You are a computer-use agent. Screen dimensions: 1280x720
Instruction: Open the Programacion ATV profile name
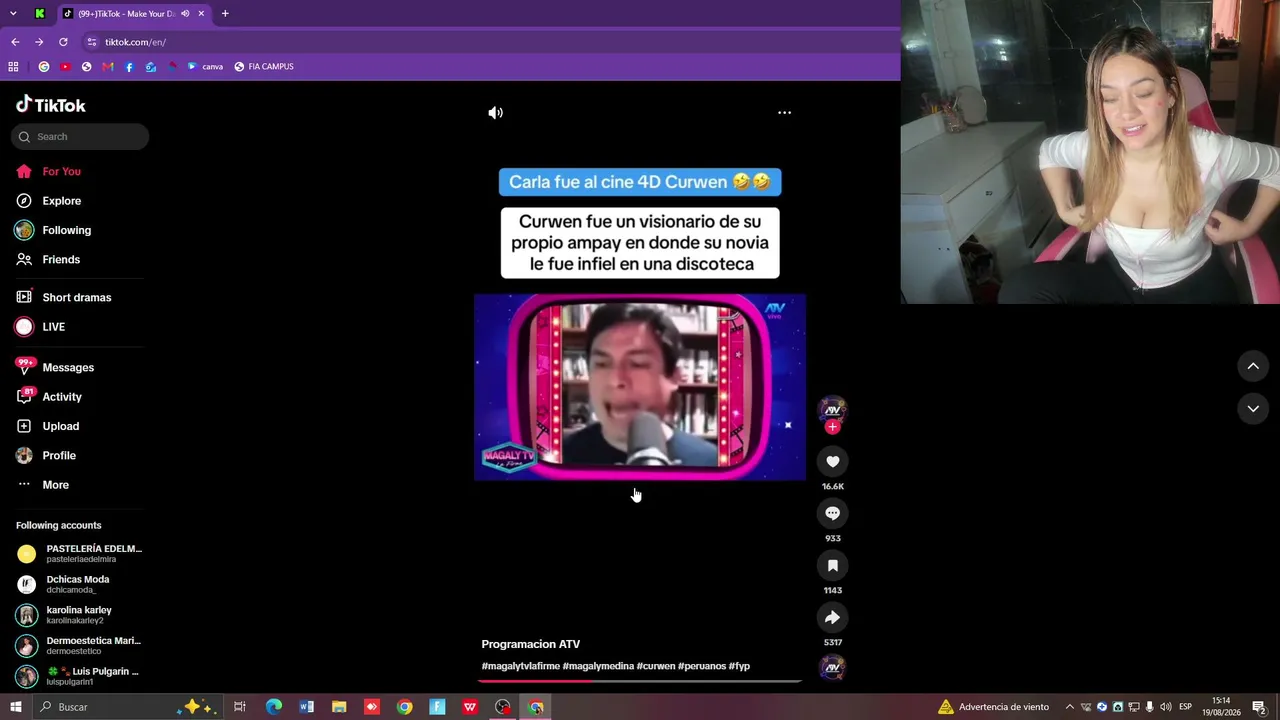click(x=530, y=644)
